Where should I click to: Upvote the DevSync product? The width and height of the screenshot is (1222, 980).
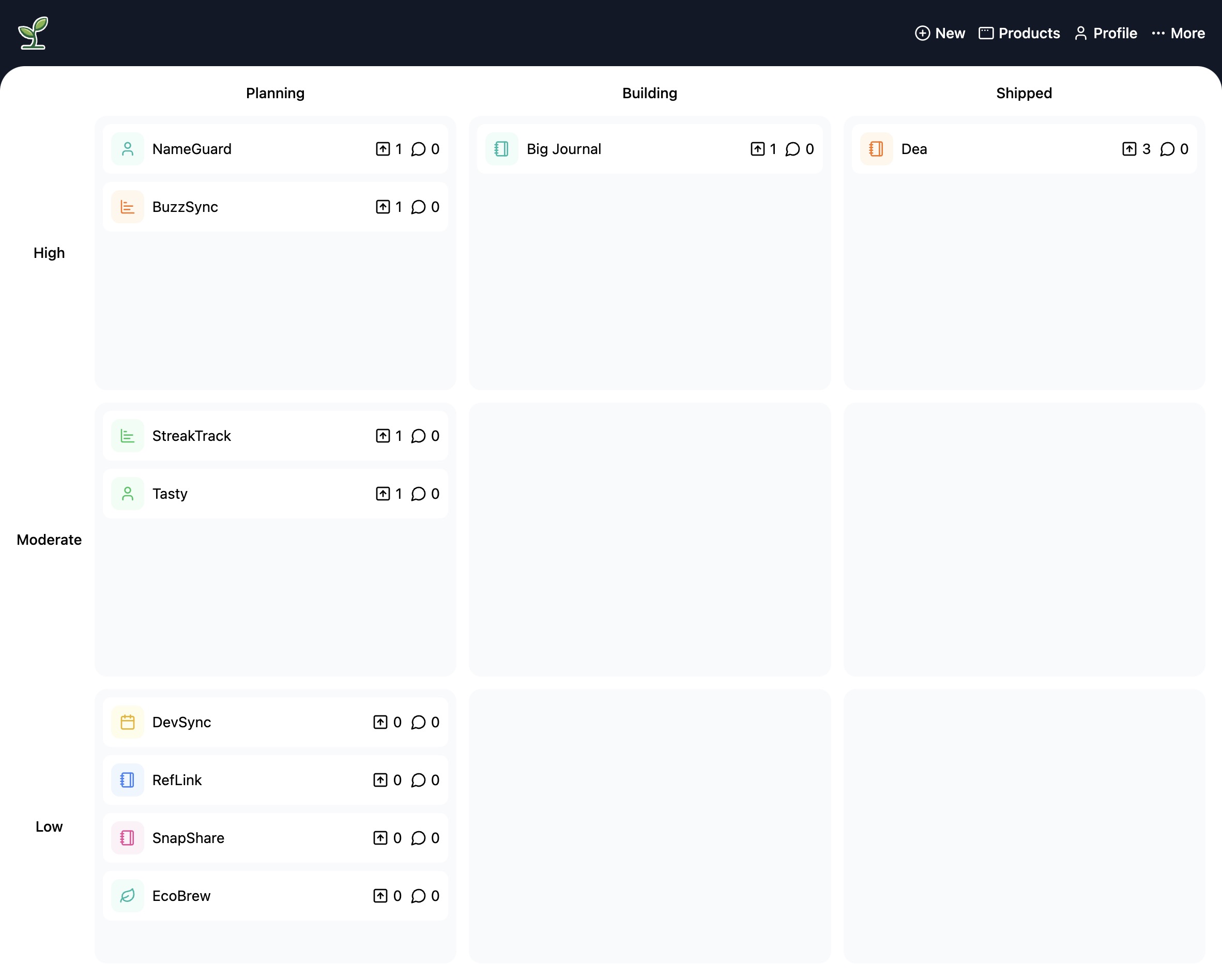pyautogui.click(x=388, y=722)
